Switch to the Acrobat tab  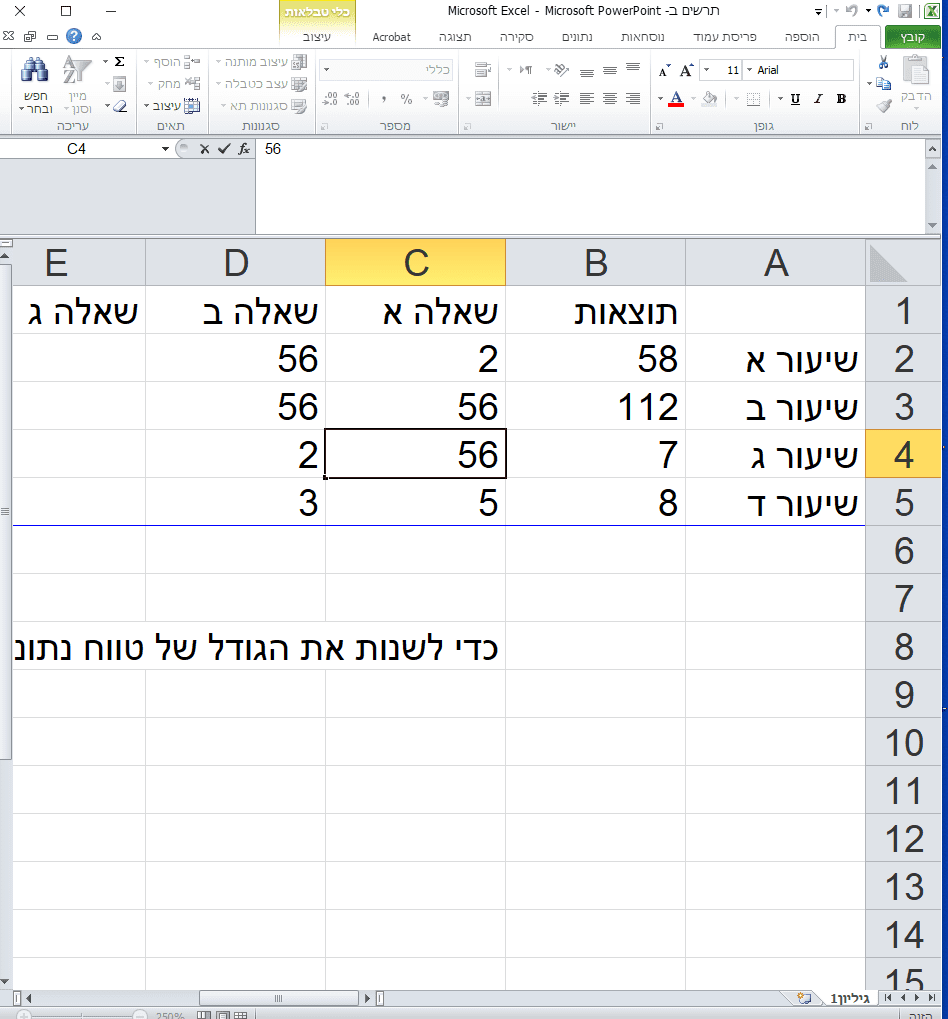coord(391,37)
